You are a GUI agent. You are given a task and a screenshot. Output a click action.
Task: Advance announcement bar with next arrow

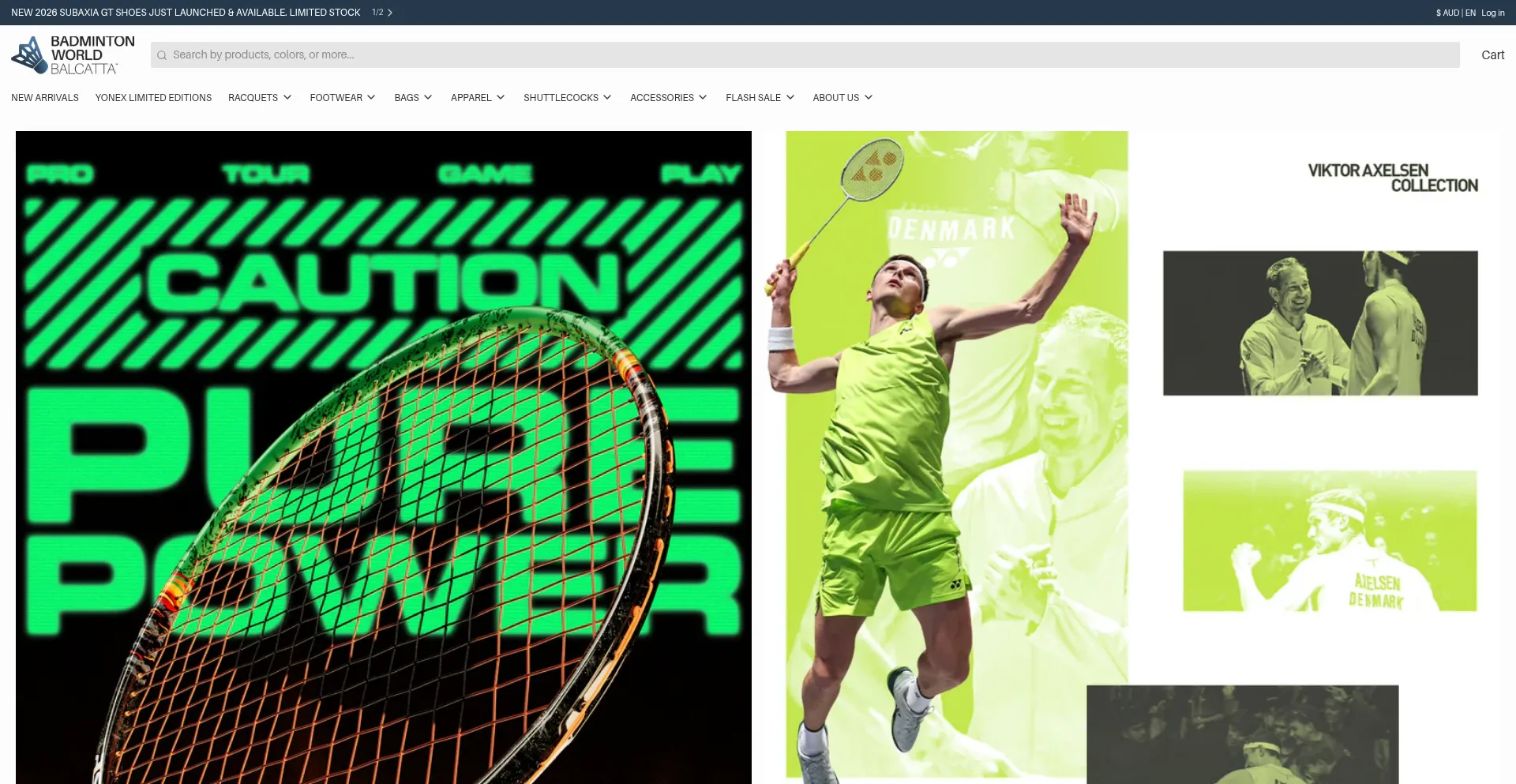tap(390, 13)
